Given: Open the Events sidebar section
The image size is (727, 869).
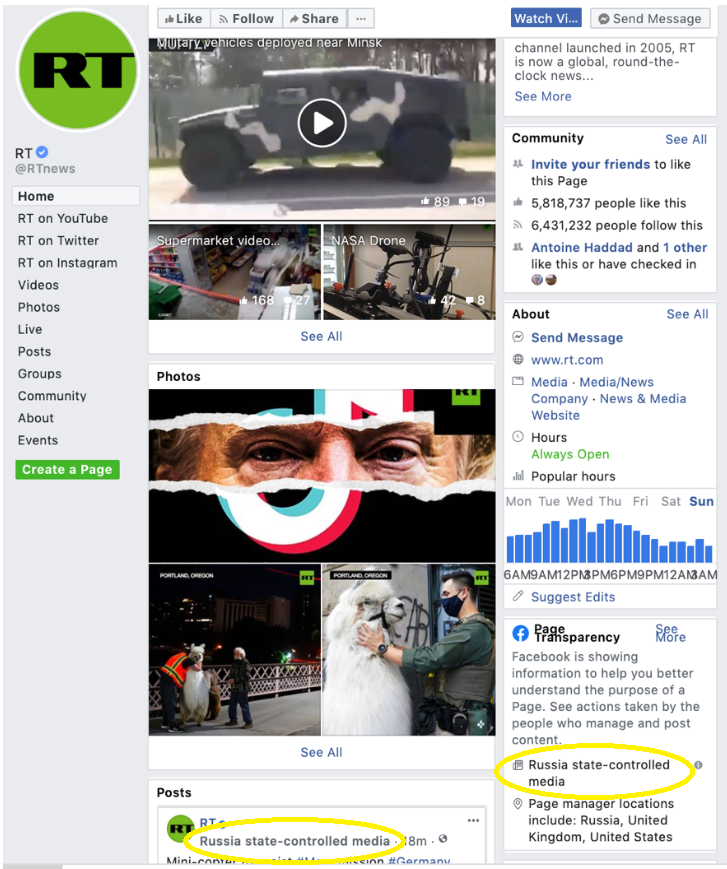Looking at the screenshot, I should [x=38, y=440].
